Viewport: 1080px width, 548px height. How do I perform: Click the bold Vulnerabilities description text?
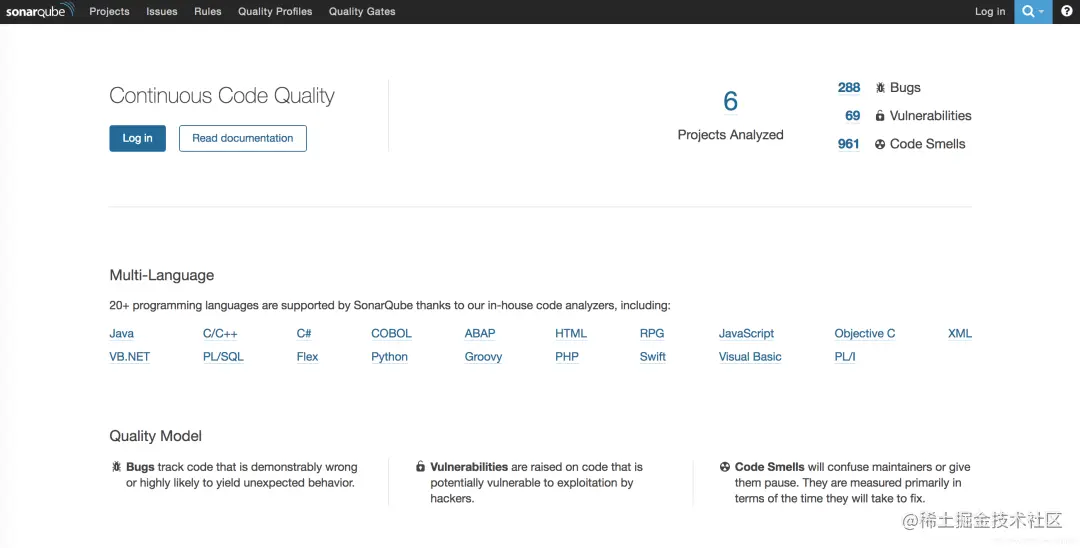(x=469, y=467)
